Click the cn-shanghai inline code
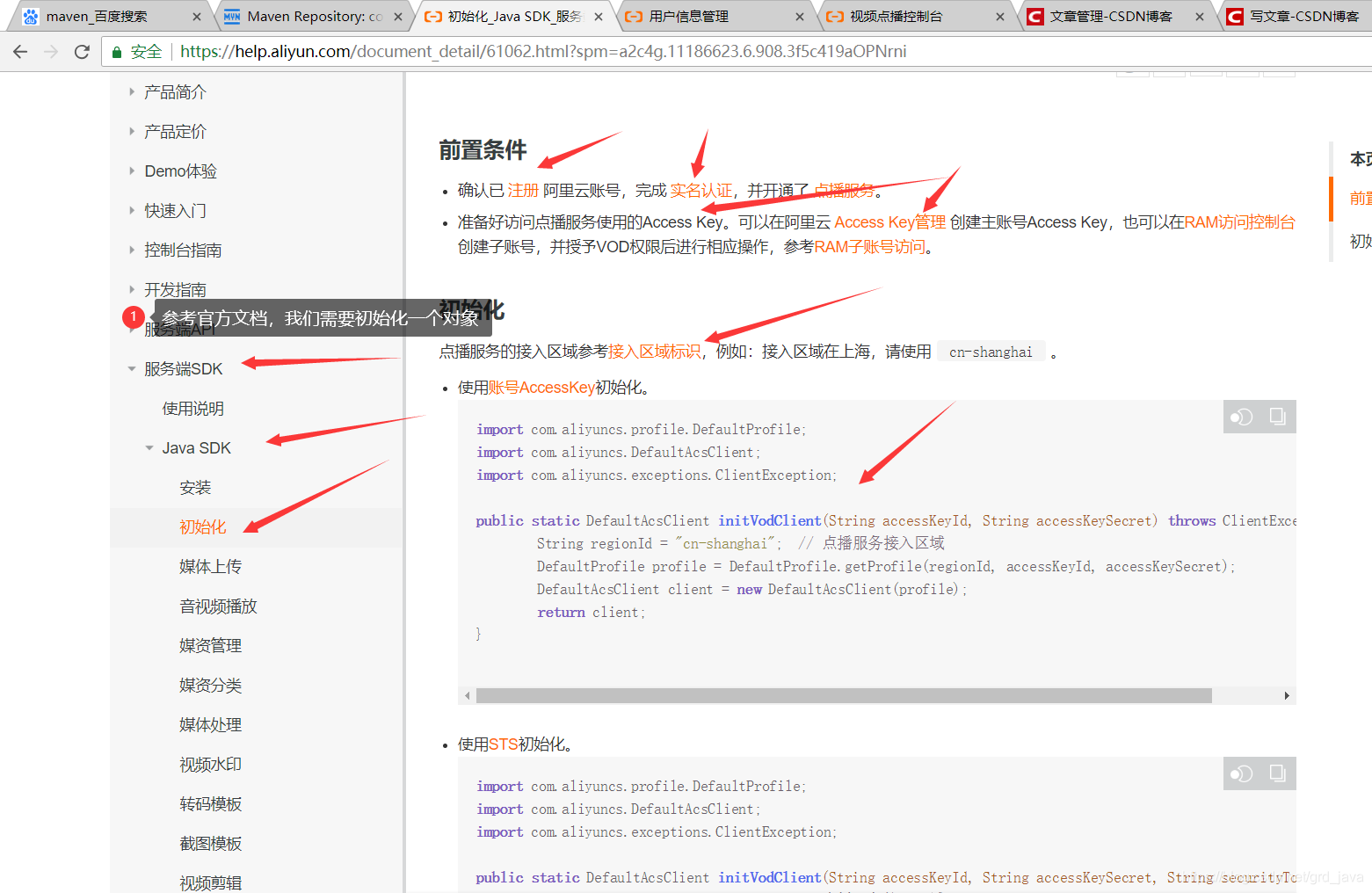1372x893 pixels. point(991,352)
